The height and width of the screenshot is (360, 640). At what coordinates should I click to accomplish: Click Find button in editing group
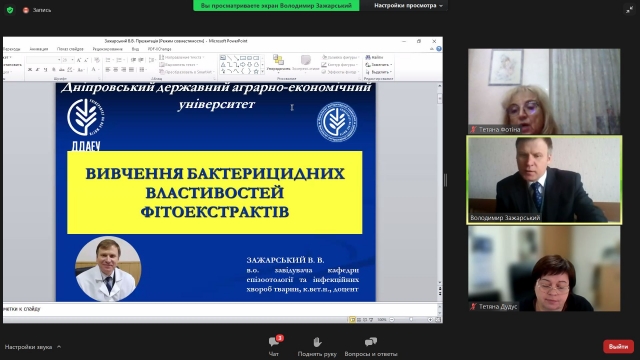pyautogui.click(x=374, y=58)
